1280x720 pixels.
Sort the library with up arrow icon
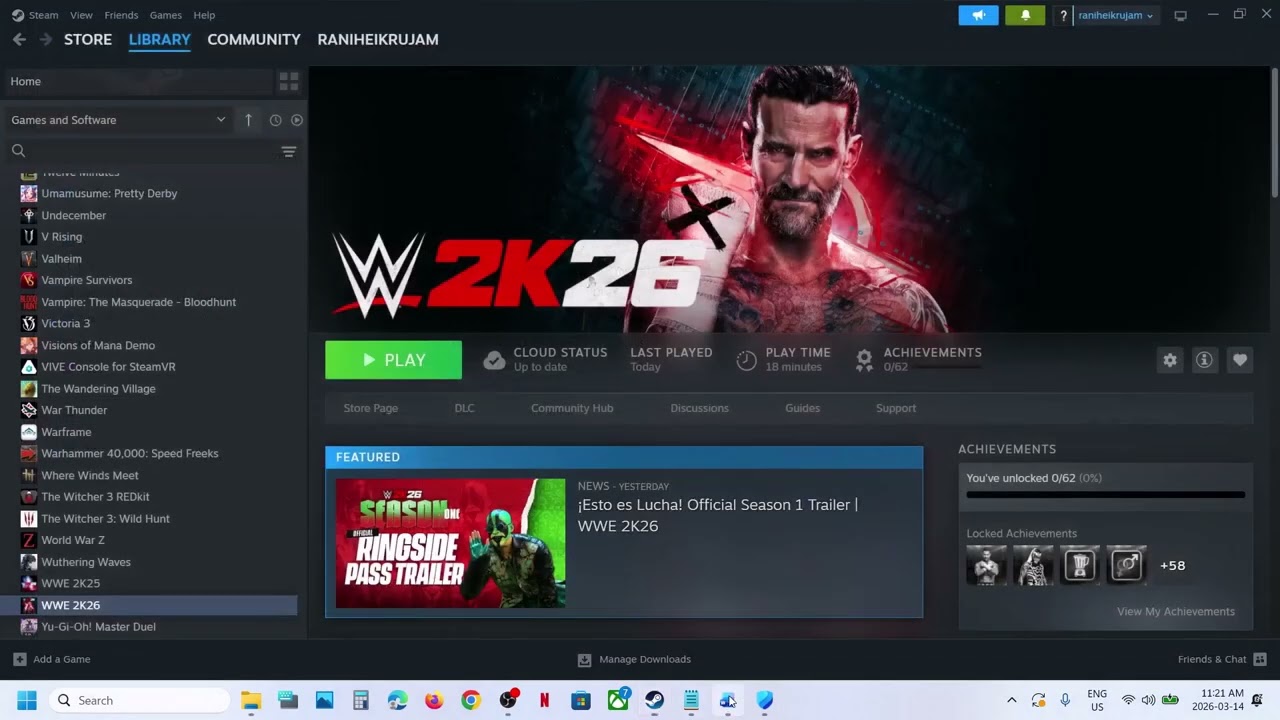[248, 120]
